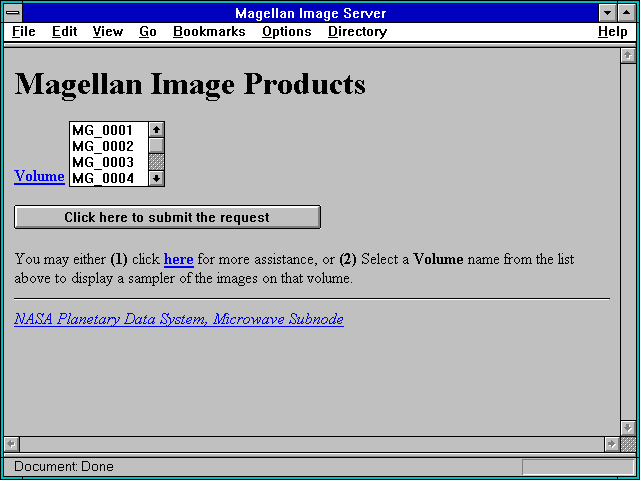Image resolution: width=640 pixels, height=480 pixels.
Task: Open the View menu
Action: 108,32
